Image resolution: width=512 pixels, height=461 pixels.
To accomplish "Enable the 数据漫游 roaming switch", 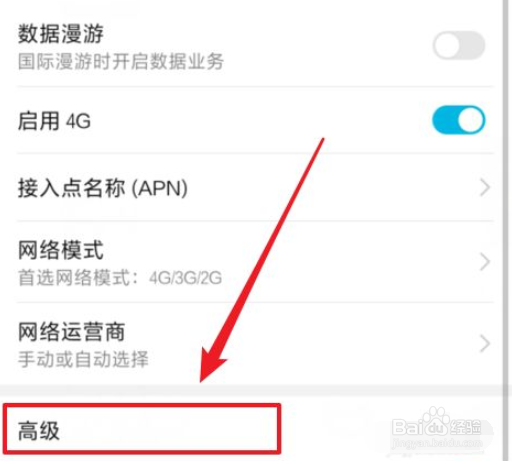I will click(459, 45).
